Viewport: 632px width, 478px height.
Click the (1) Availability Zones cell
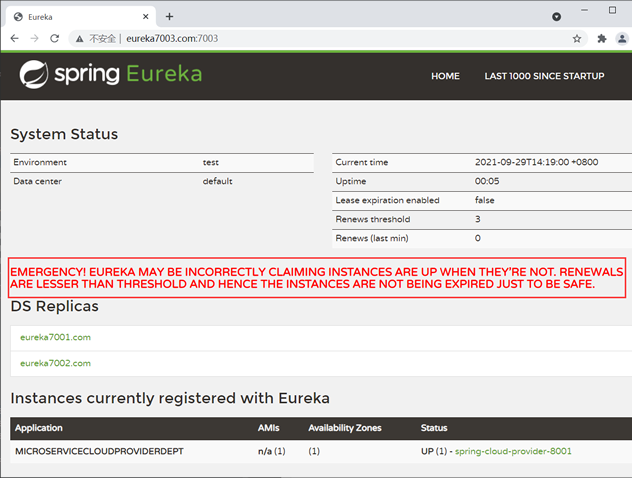314,451
